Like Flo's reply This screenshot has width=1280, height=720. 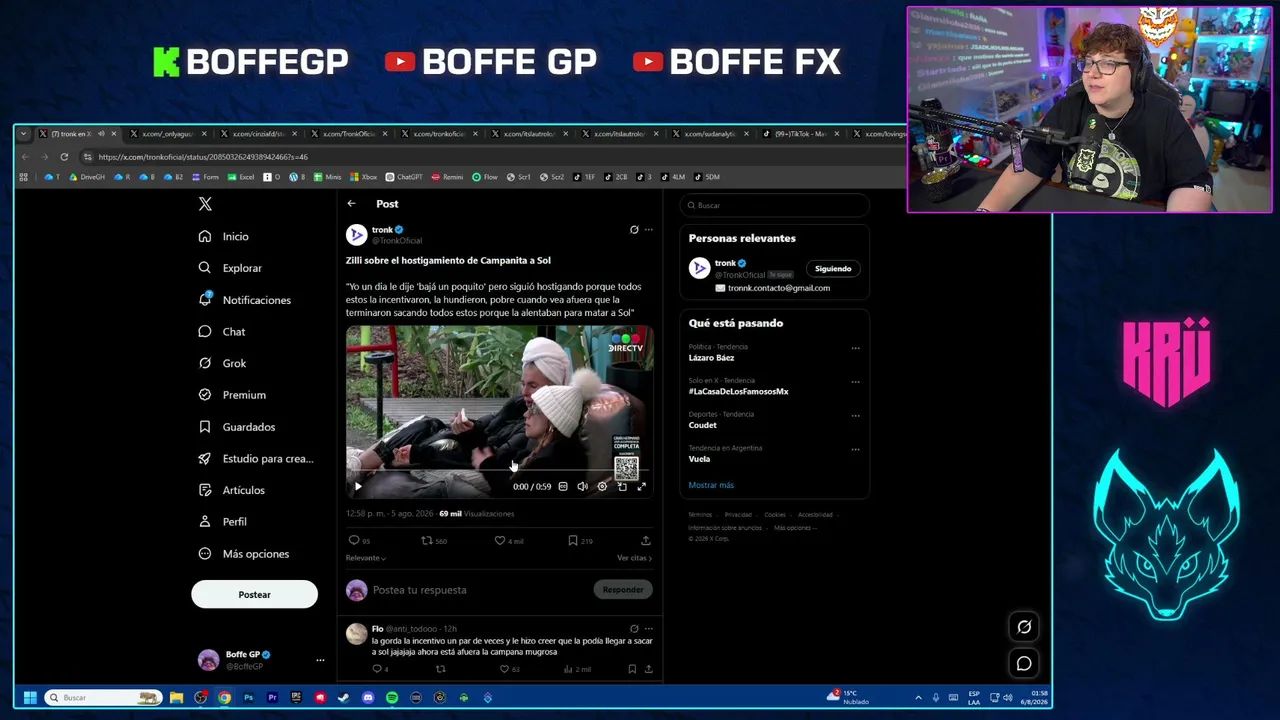(505, 669)
